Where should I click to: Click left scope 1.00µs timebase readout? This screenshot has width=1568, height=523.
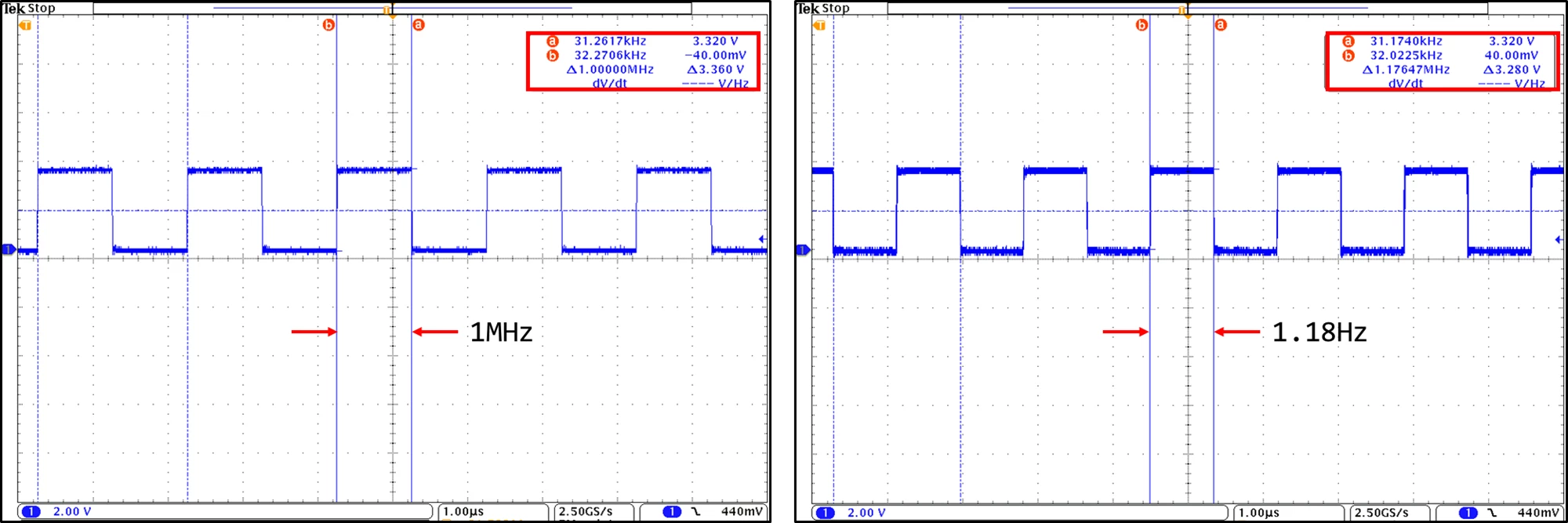463,511
